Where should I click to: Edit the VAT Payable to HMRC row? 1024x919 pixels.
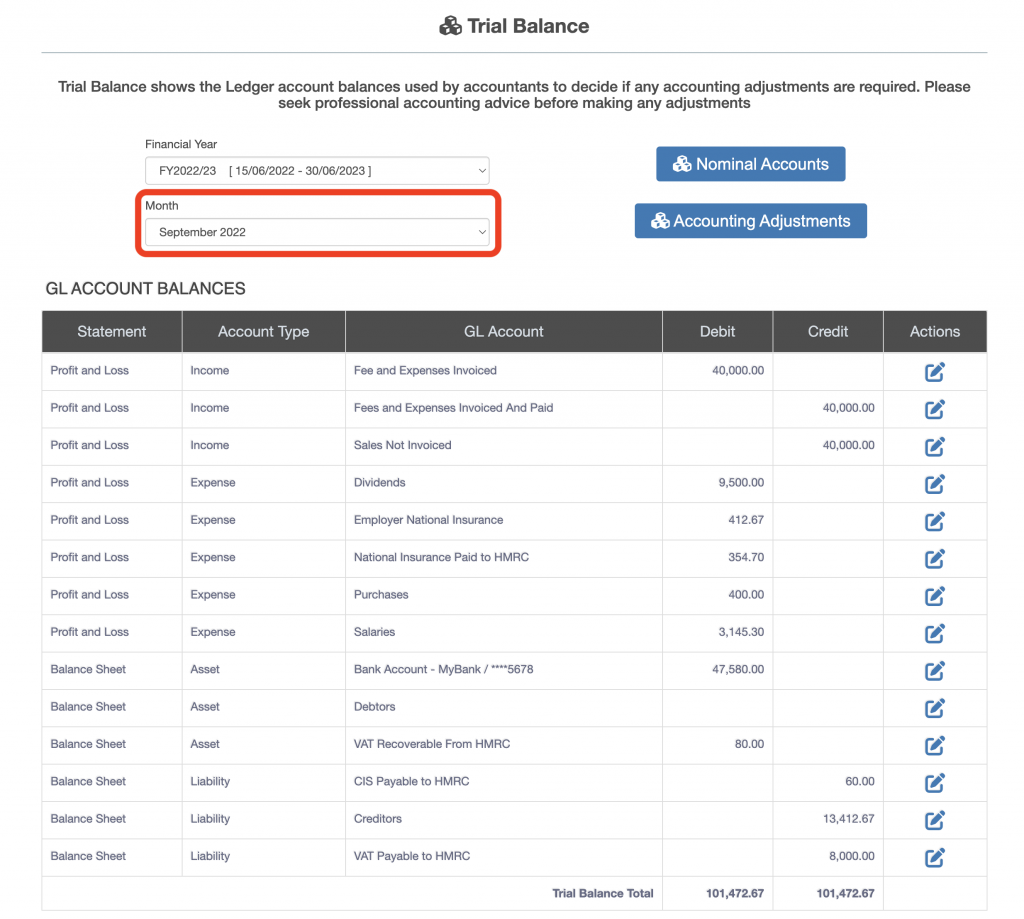coord(934,857)
